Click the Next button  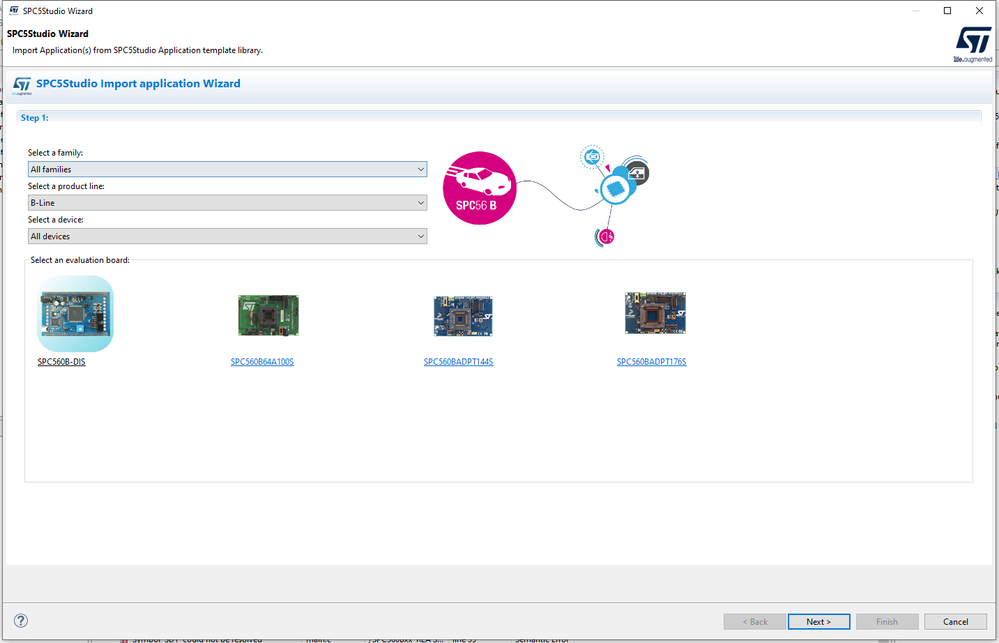[x=819, y=621]
